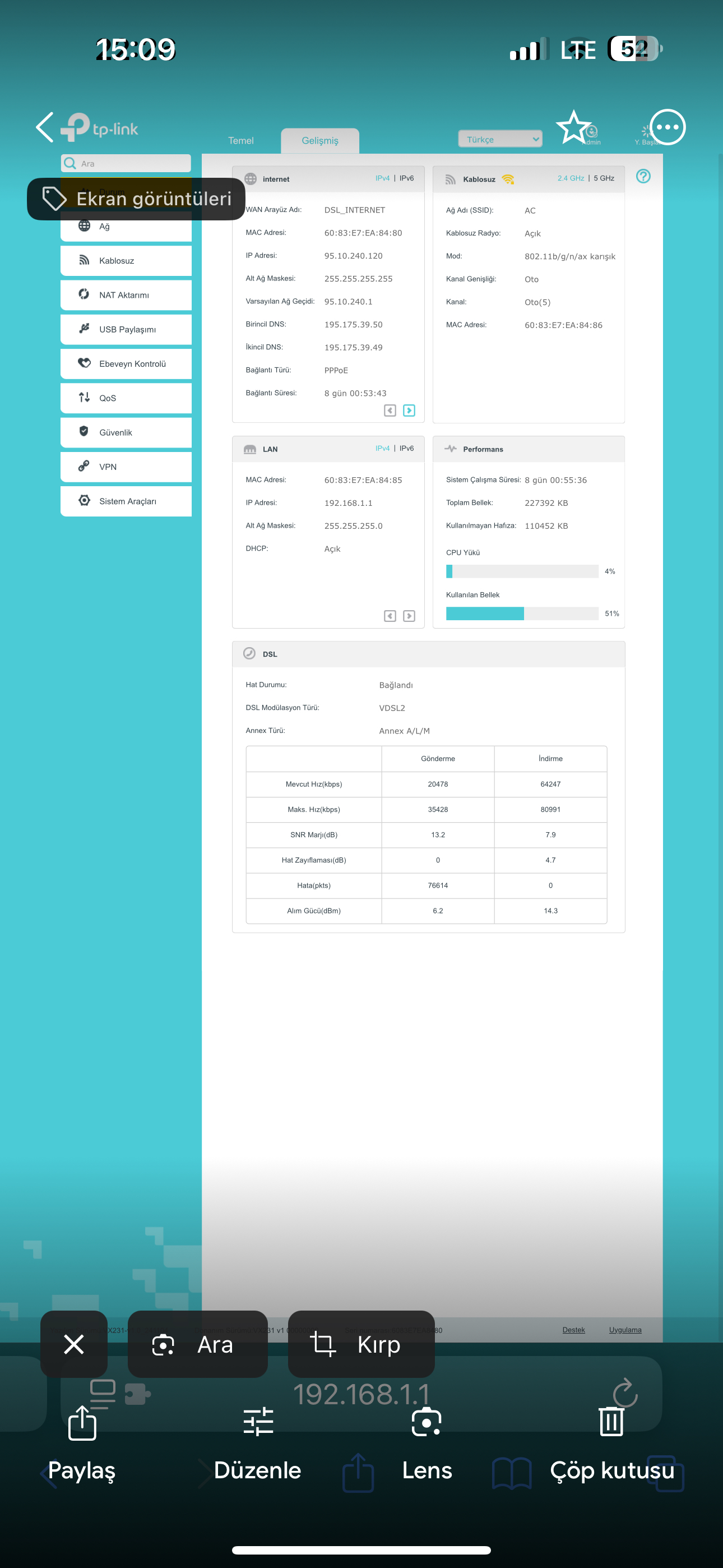Click the help question mark icon
Viewport: 723px width, 1568px height.
click(643, 177)
